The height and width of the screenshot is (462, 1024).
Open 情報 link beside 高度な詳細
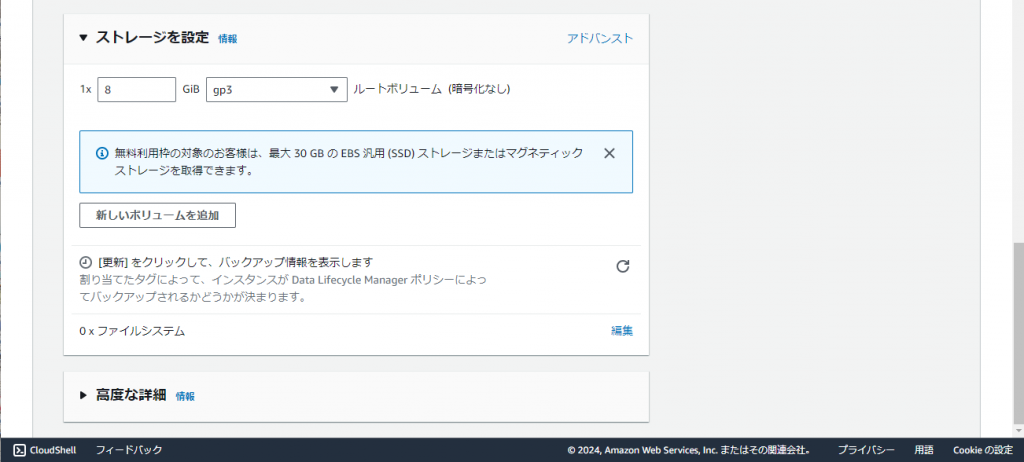click(x=186, y=396)
